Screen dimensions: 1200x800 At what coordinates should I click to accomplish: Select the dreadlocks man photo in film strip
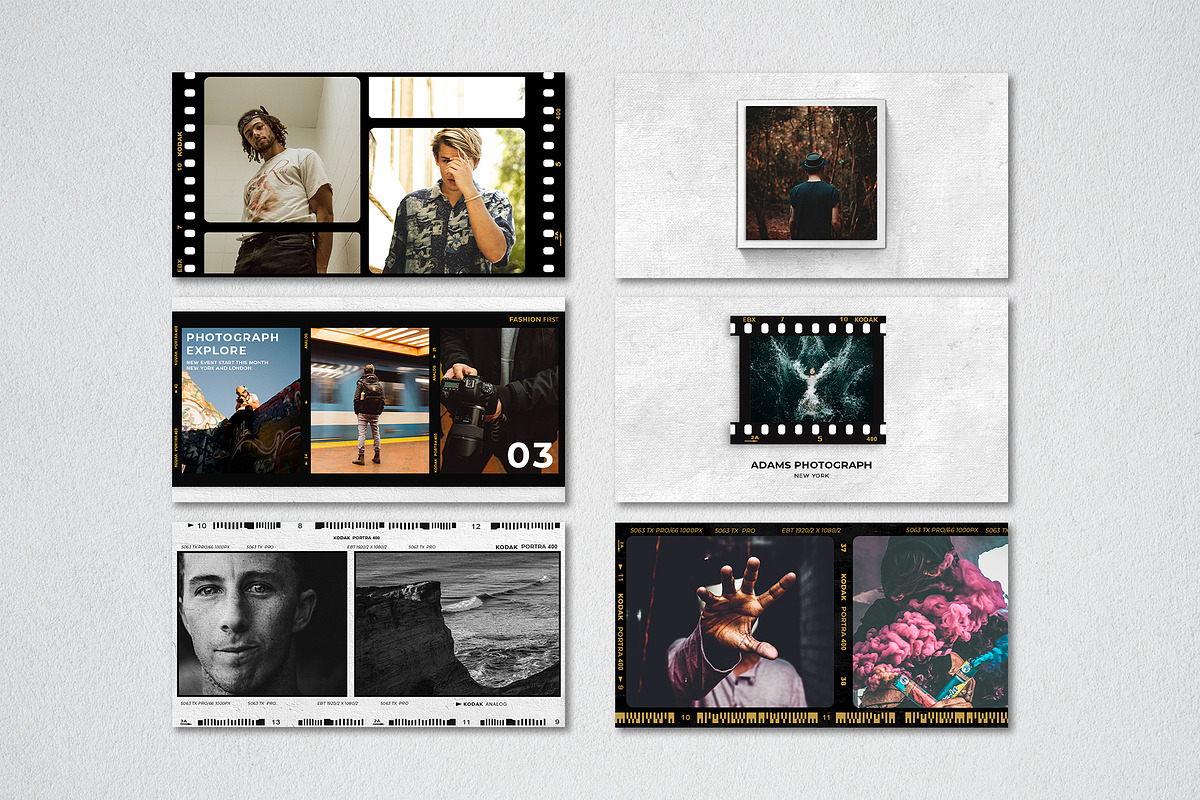[x=282, y=150]
